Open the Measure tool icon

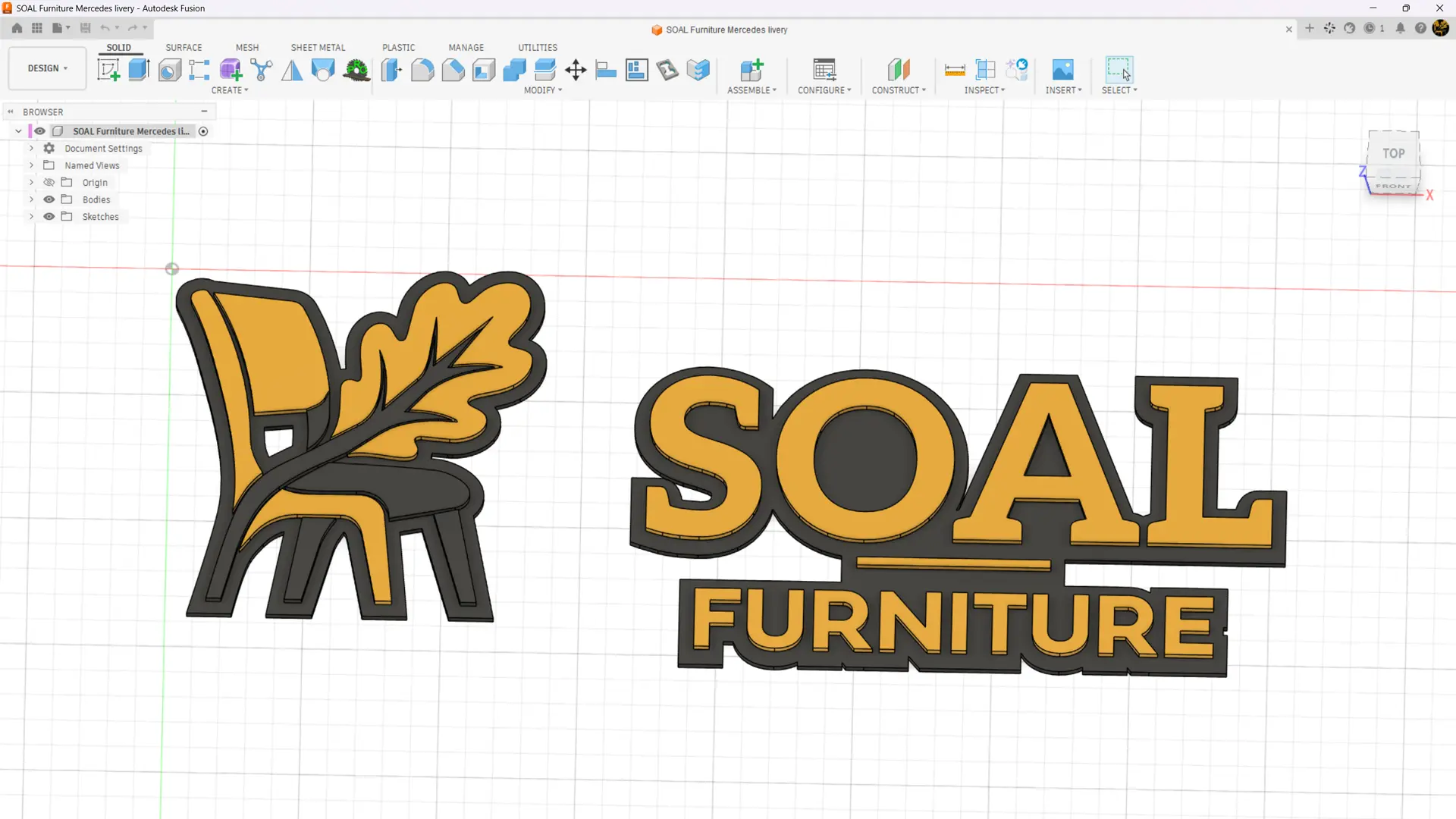(x=955, y=70)
